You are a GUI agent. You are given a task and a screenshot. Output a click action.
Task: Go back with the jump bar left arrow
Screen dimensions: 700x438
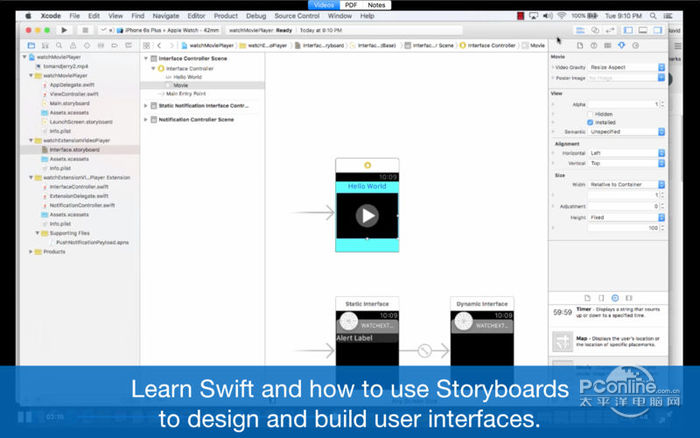pyautogui.click(x=159, y=46)
